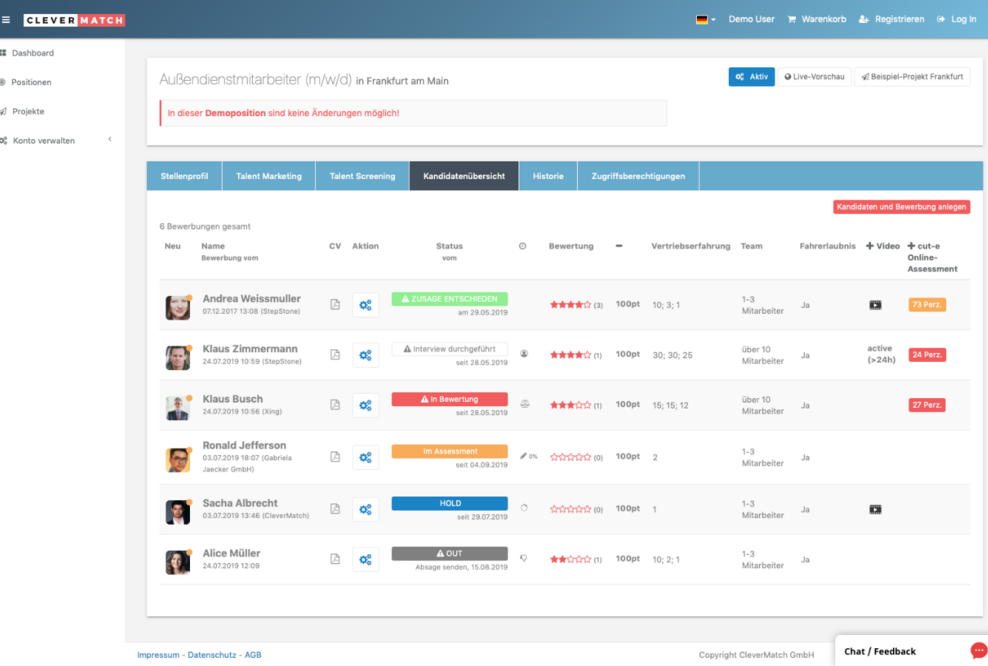Viewport: 988px width, 666px height.
Task: Click the Aktion gears icon for Klaus Busch
Action: pyautogui.click(x=366, y=405)
